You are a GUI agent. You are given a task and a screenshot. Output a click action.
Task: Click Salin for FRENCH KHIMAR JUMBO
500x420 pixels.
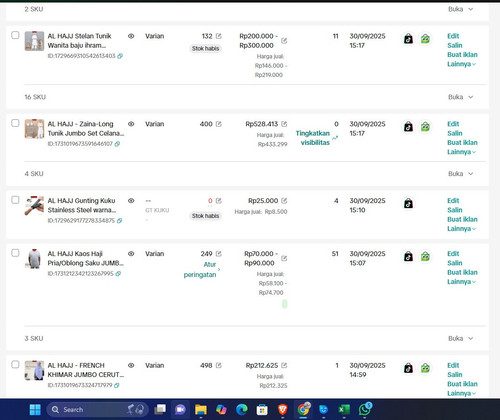coord(455,375)
